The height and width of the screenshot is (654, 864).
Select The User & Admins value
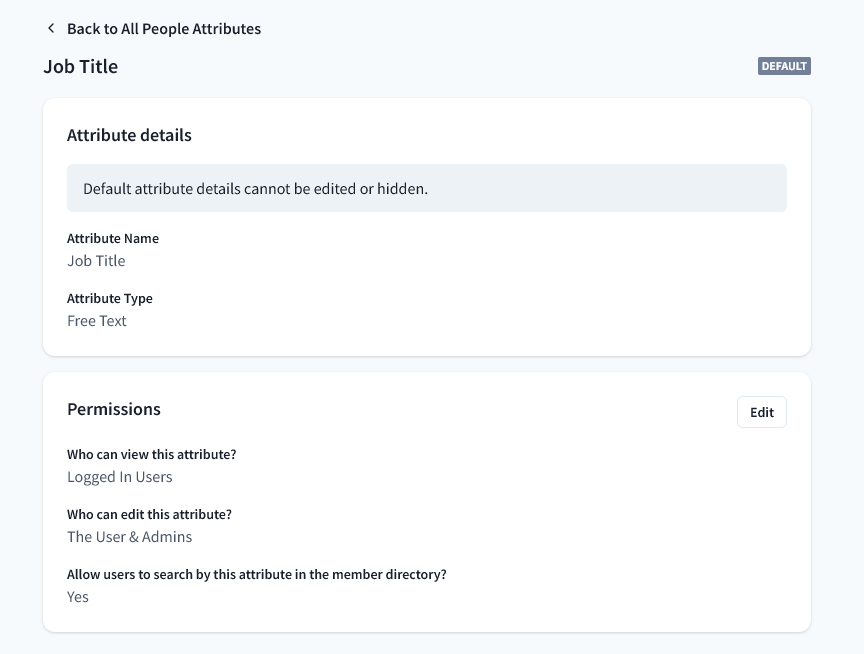pyautogui.click(x=130, y=537)
